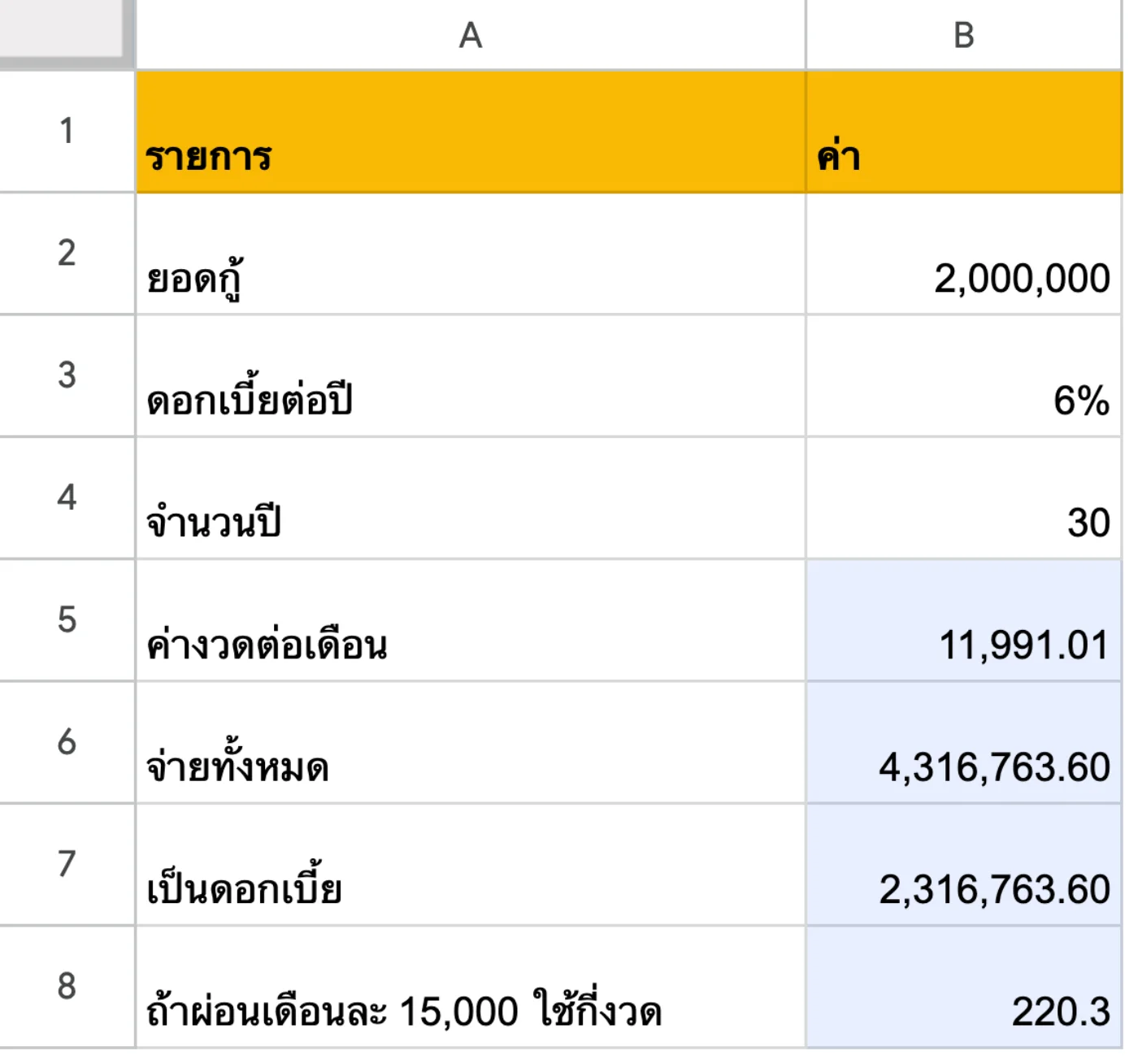Image resolution: width=1138 pixels, height=1064 pixels.
Task: Click the select-all corner box
Action: coord(67,33)
